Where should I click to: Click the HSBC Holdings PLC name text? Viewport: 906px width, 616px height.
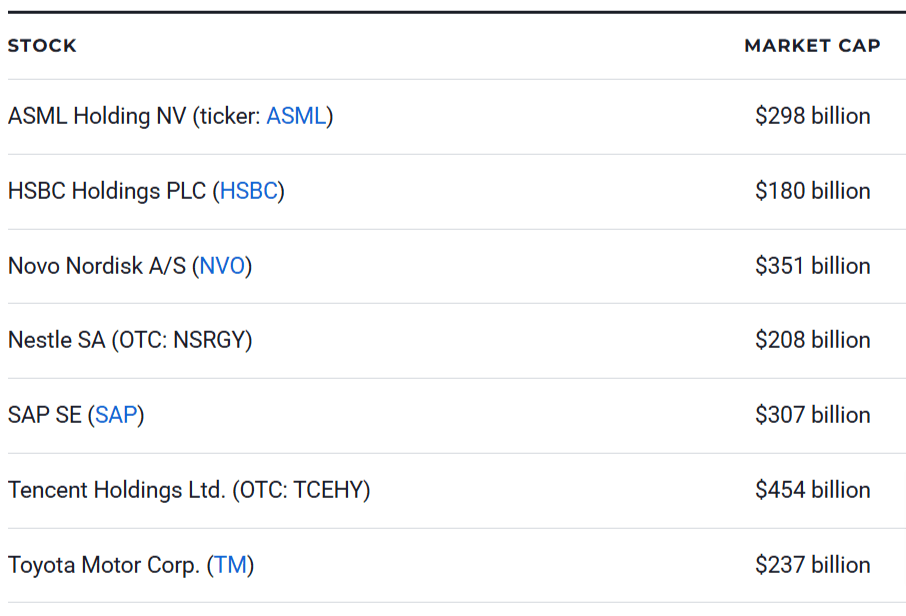click(x=106, y=191)
